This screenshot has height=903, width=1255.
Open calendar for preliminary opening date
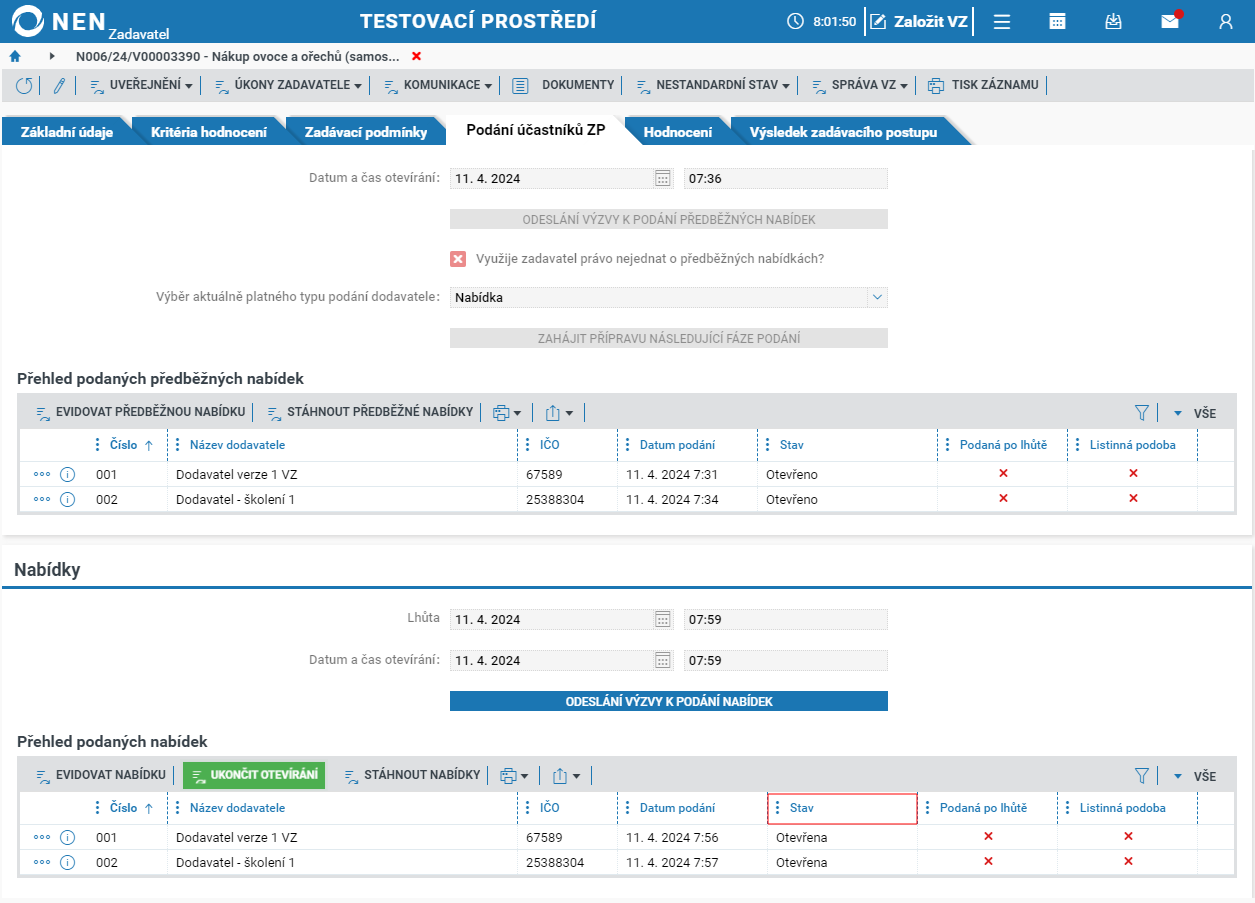click(662, 179)
